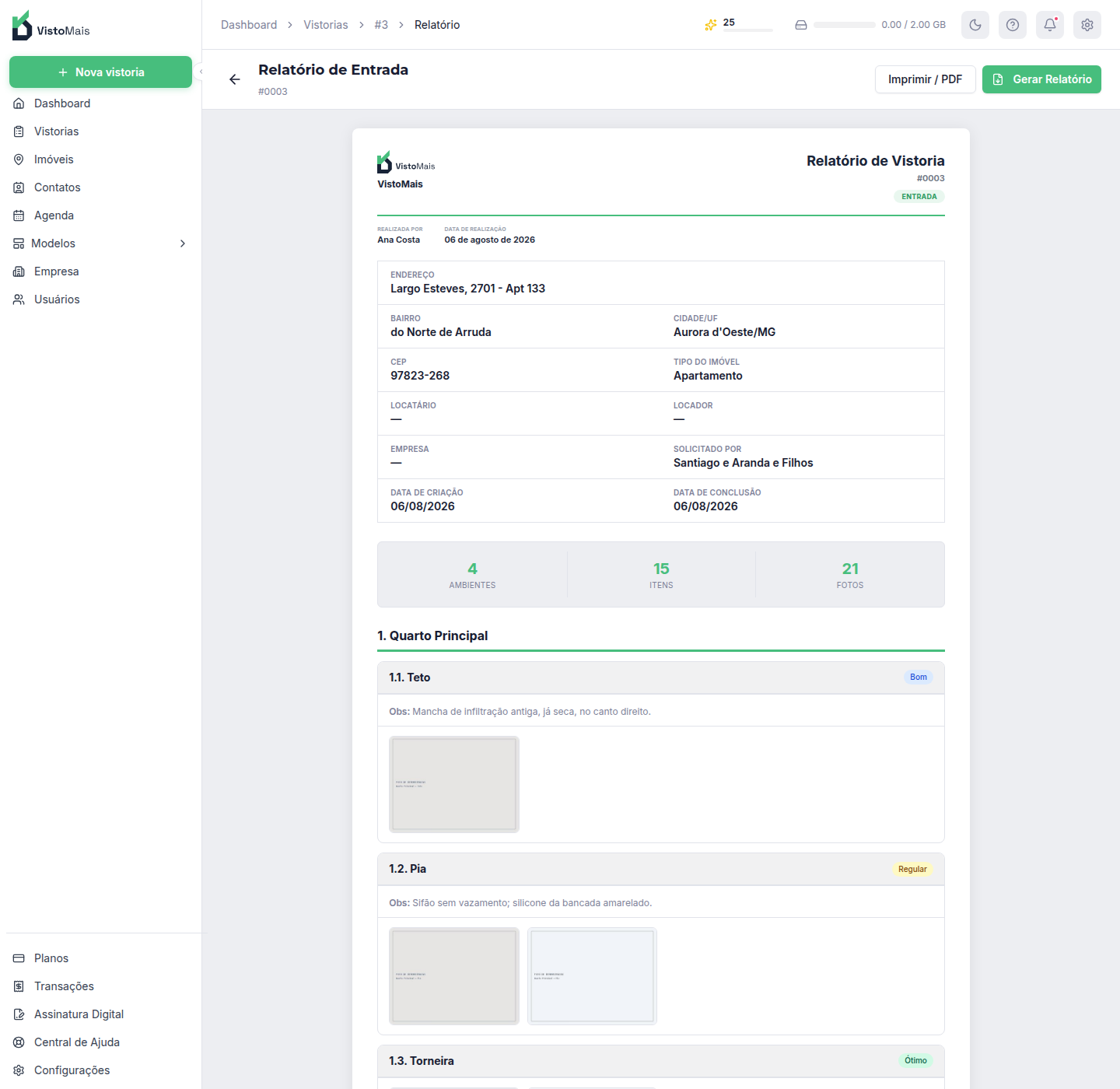
Task: Toggle dark mode with the moon icon
Action: pos(975,25)
